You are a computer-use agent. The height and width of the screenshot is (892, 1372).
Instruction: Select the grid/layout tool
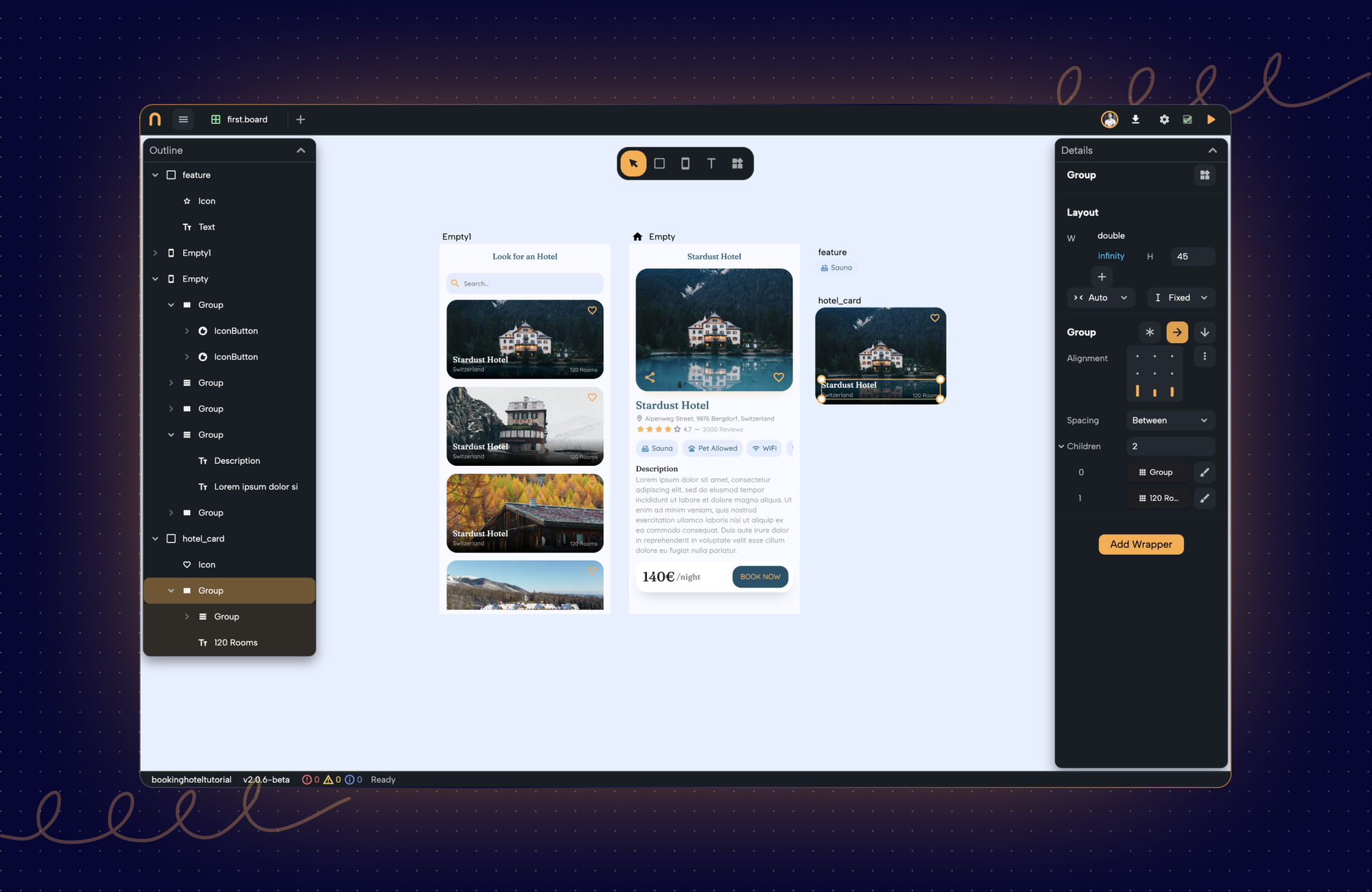[x=737, y=163]
